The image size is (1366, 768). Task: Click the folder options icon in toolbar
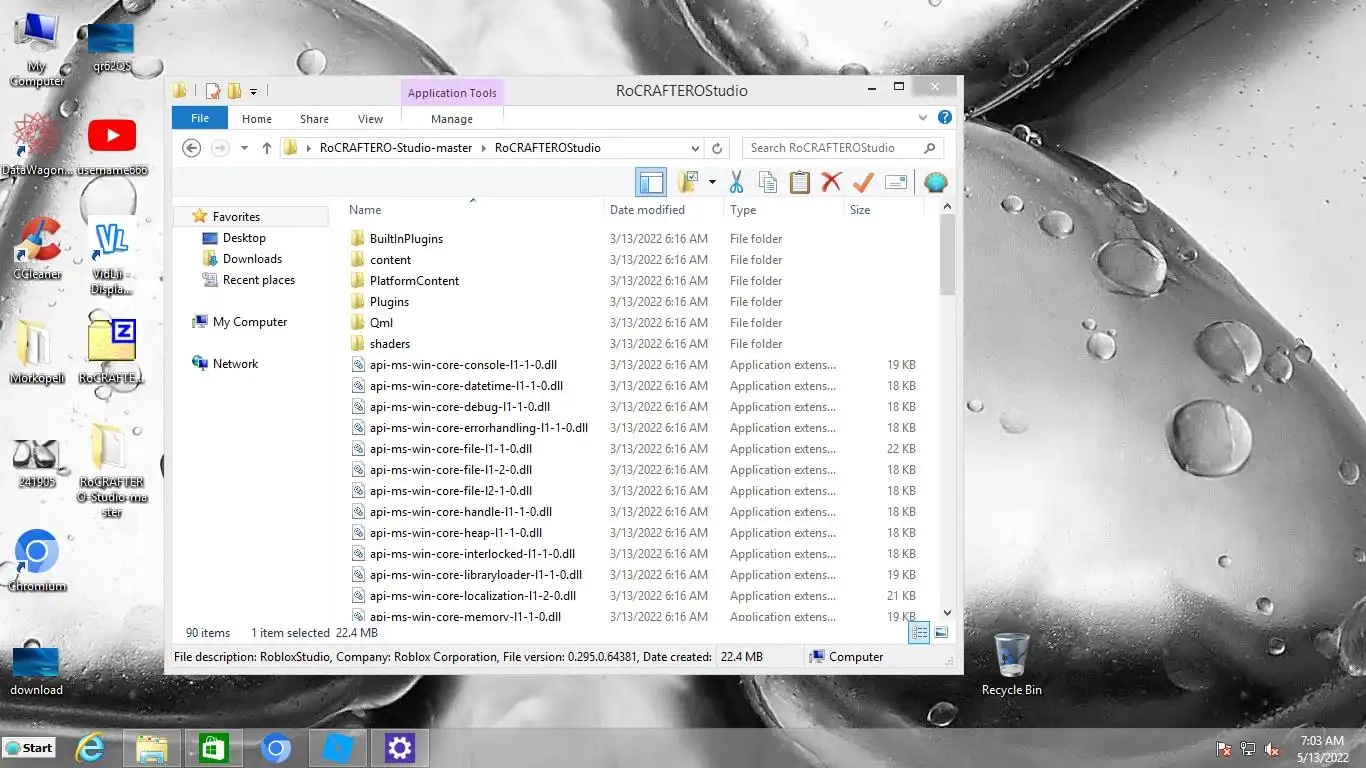[688, 182]
